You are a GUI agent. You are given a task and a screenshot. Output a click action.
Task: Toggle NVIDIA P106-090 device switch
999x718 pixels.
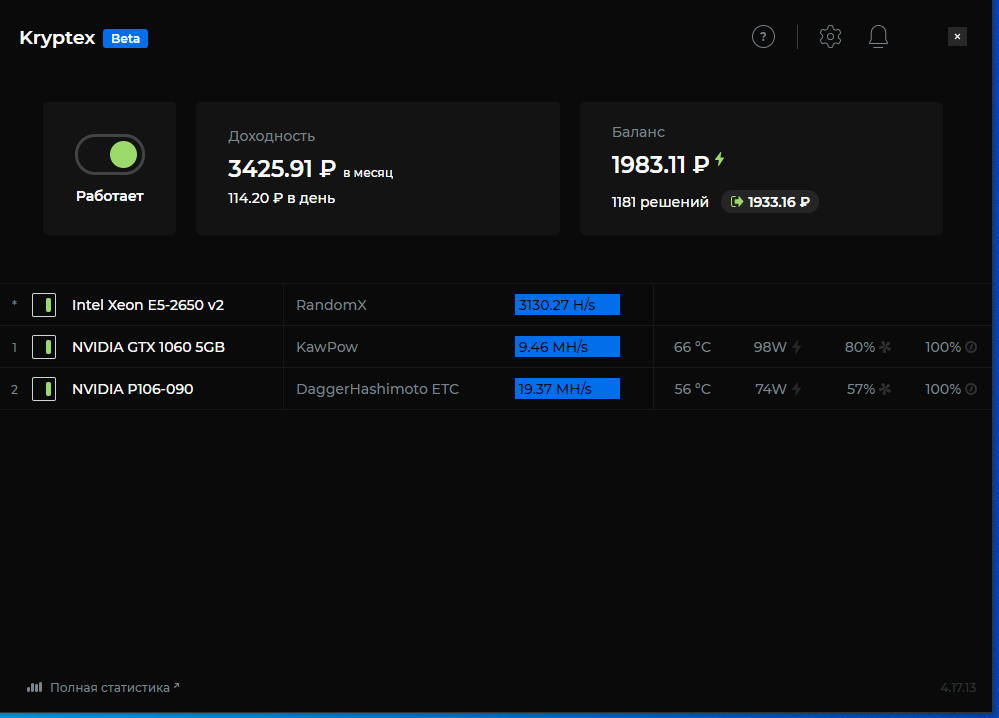pyautogui.click(x=44, y=389)
